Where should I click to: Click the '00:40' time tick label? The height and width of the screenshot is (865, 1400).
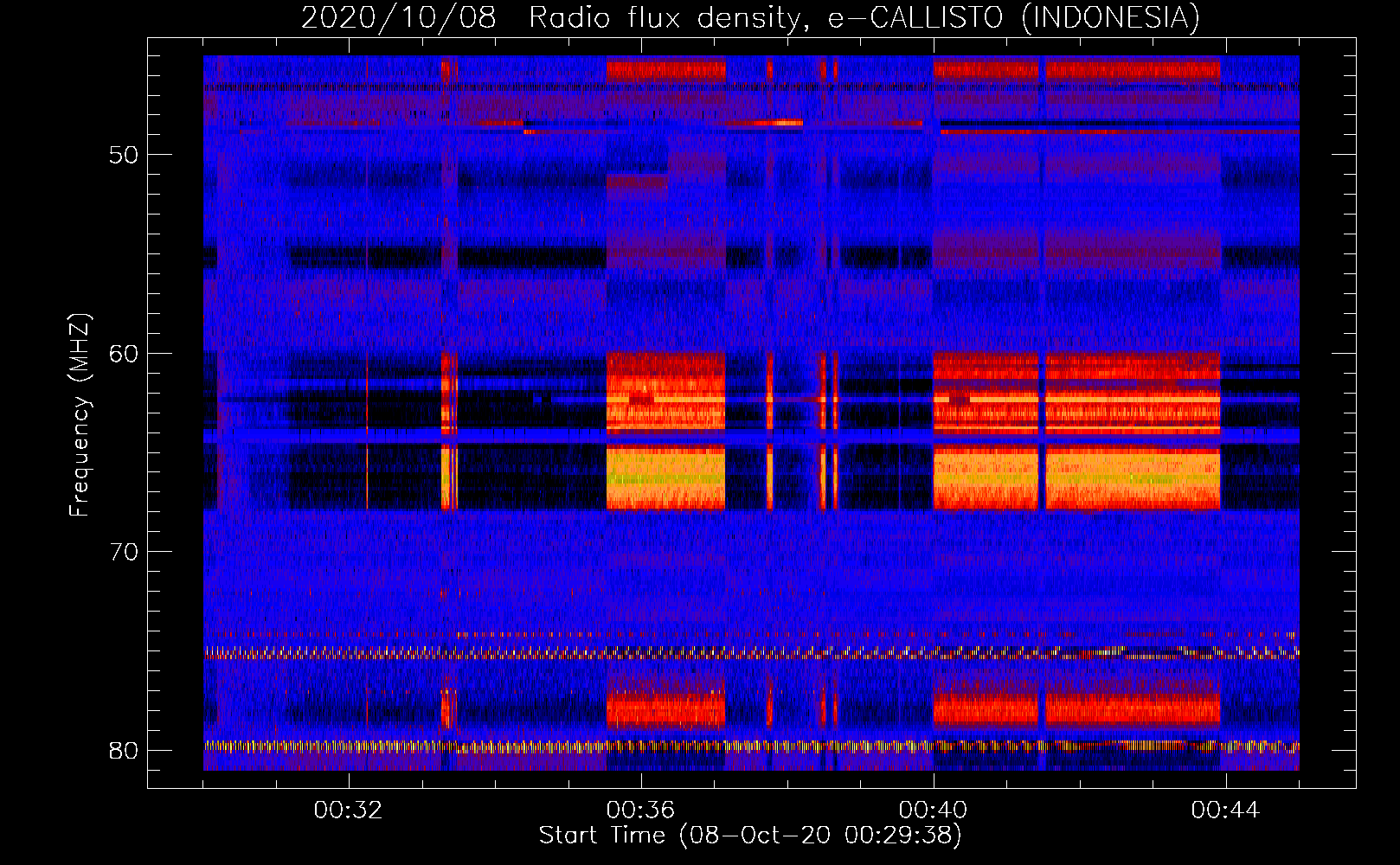934,811
